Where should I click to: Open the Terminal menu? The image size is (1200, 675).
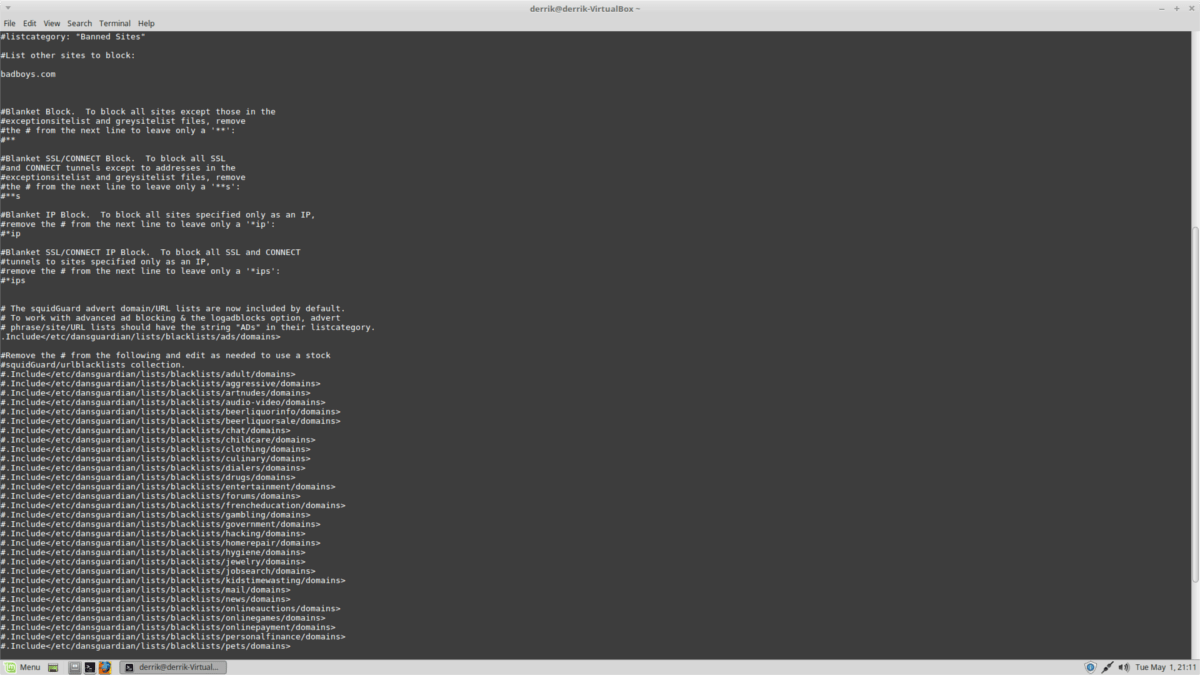click(x=115, y=23)
